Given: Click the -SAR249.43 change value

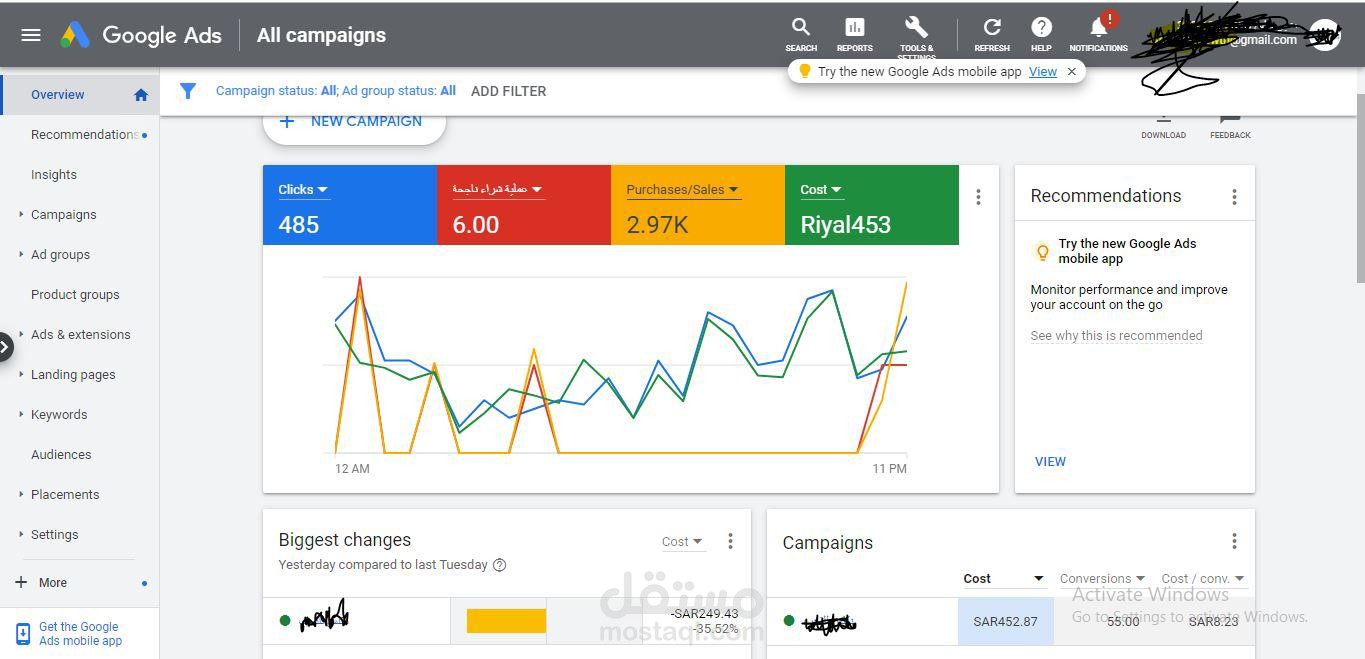Looking at the screenshot, I should (704, 614).
